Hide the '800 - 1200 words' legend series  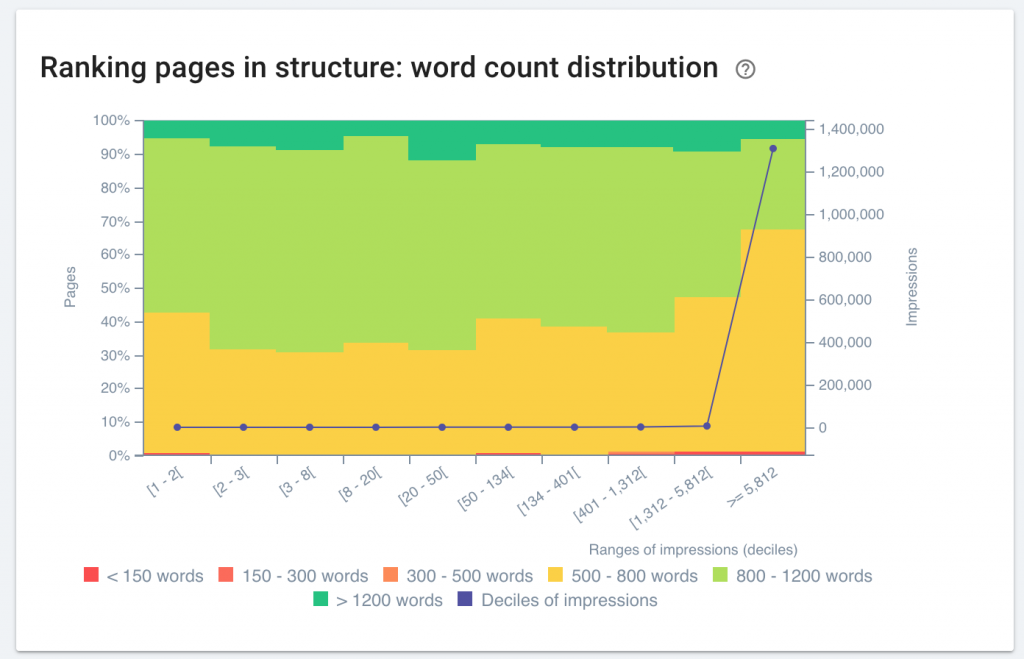coord(793,576)
